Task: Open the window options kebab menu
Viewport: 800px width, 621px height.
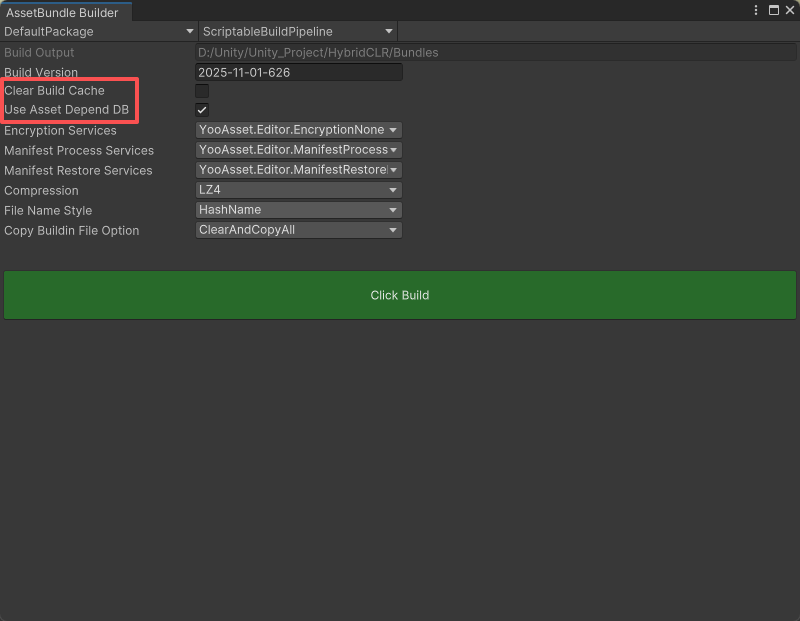Action: click(x=756, y=10)
